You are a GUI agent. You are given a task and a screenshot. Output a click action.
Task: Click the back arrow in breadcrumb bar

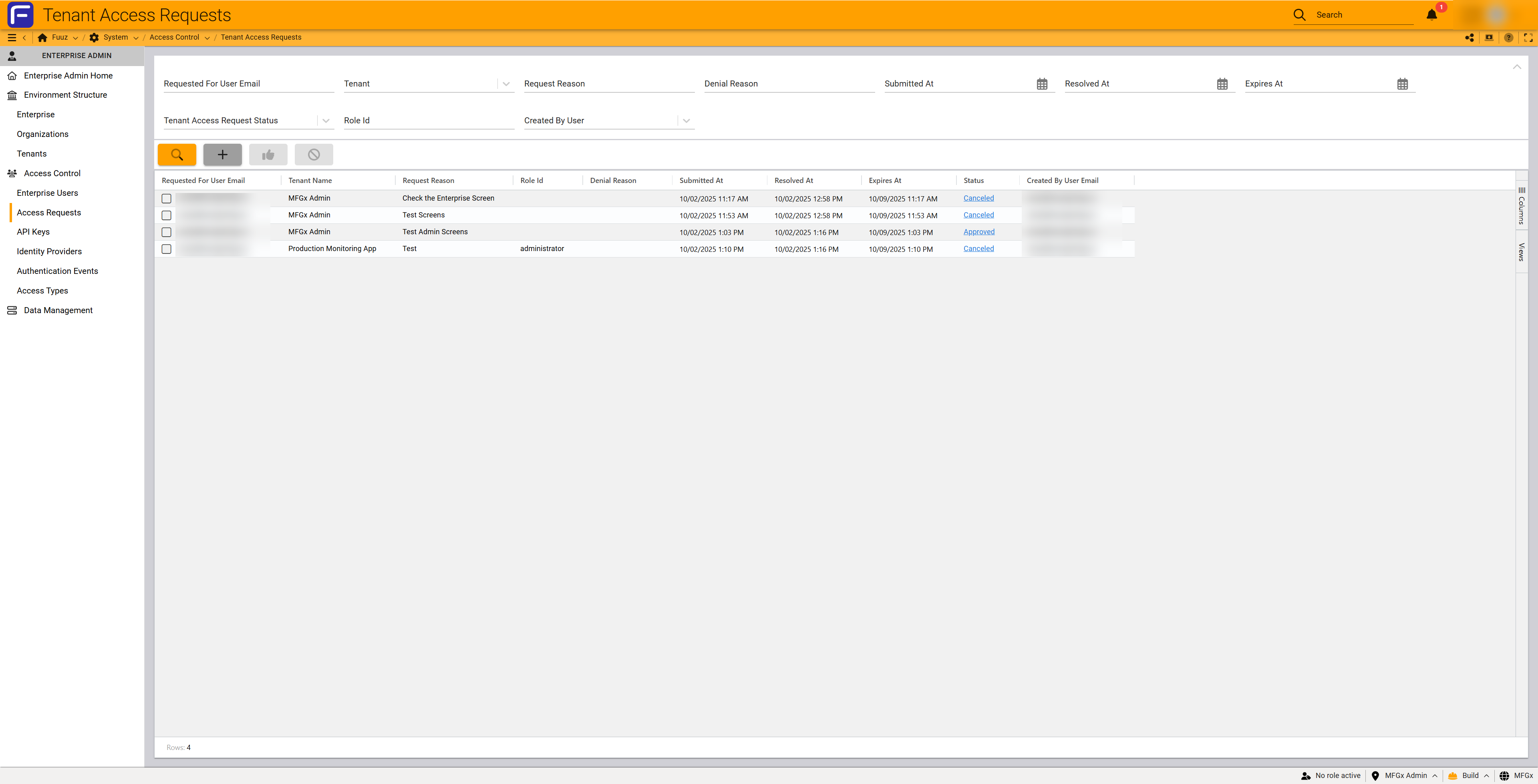coord(24,38)
